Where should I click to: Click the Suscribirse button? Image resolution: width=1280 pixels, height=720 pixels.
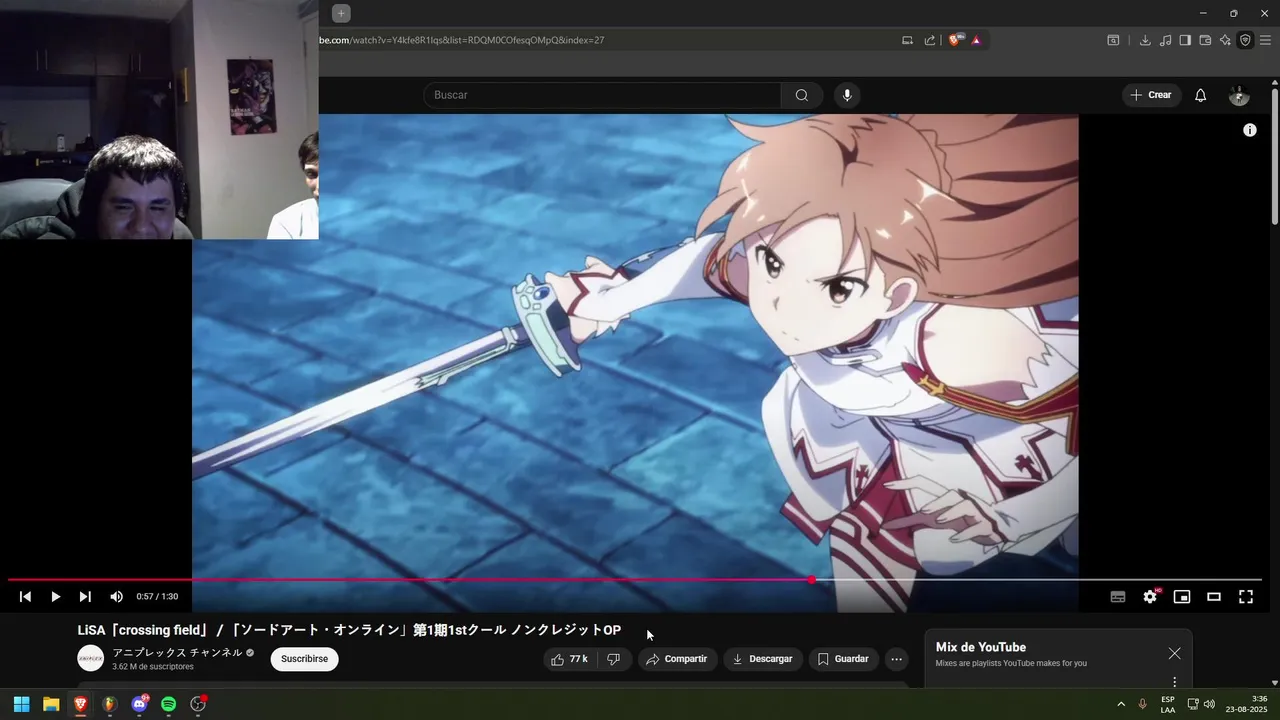(305, 659)
